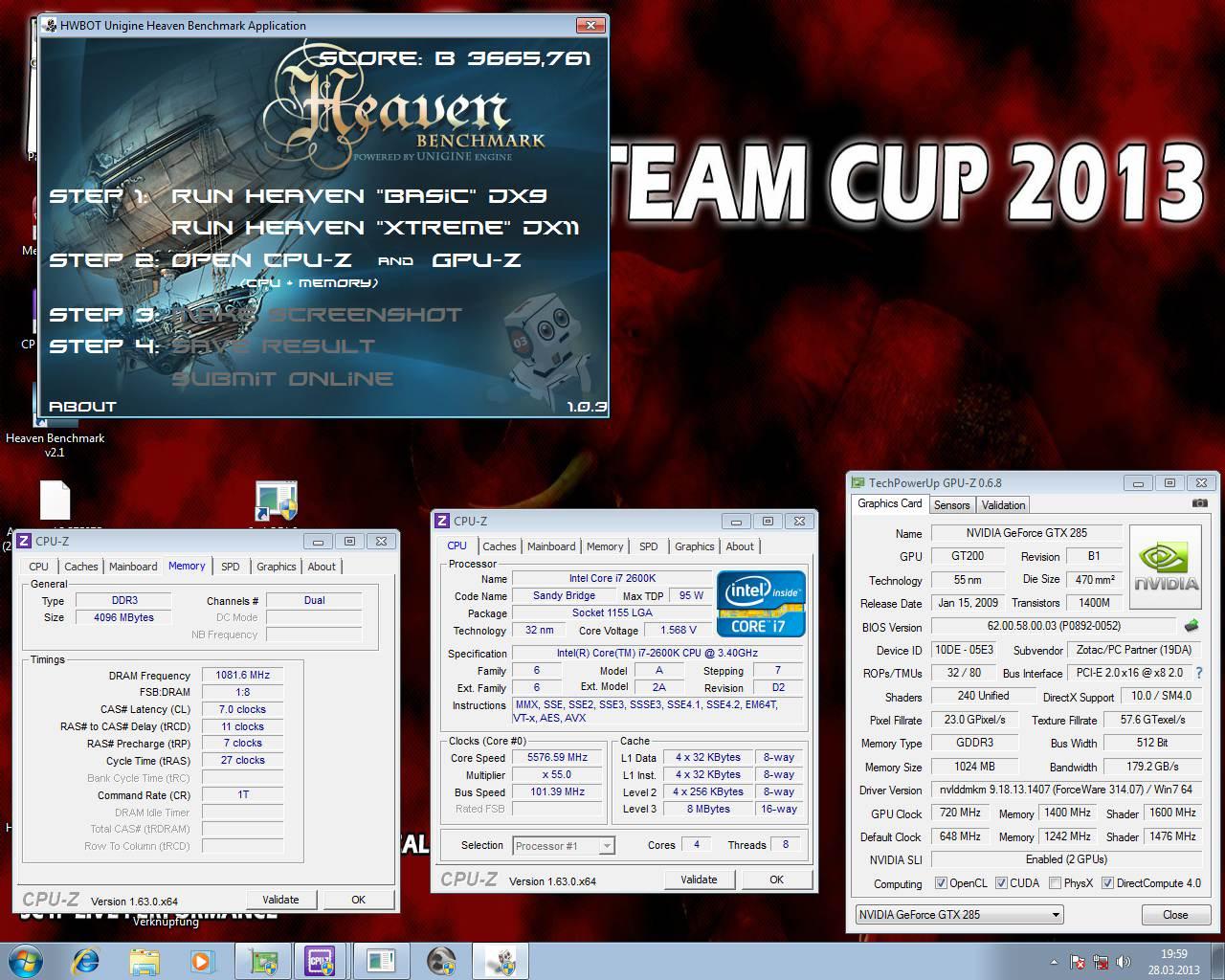The height and width of the screenshot is (980, 1225).
Task: Click the DRAM Frequency 1081.6 MHz field
Action: (x=243, y=675)
